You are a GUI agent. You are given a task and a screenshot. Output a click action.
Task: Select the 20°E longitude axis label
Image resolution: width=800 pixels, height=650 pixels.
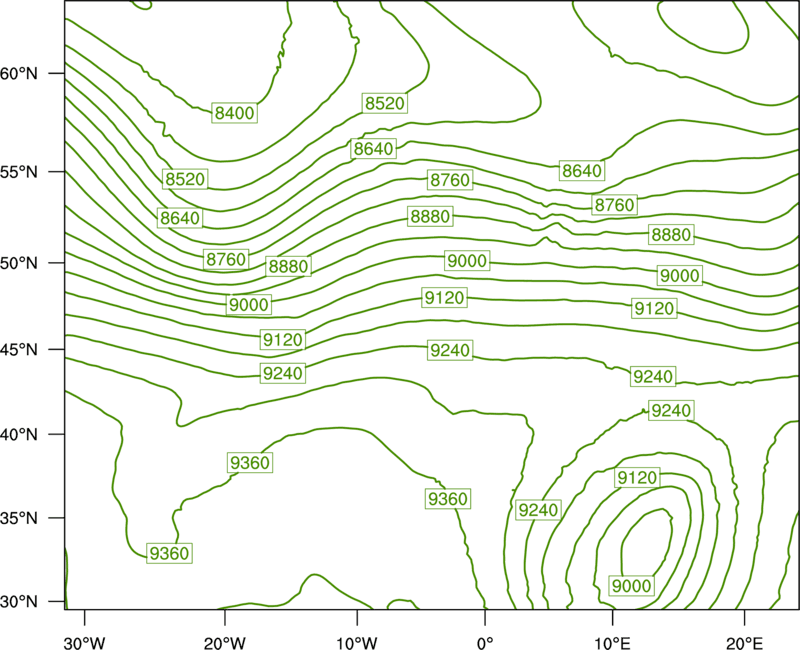pos(744,643)
